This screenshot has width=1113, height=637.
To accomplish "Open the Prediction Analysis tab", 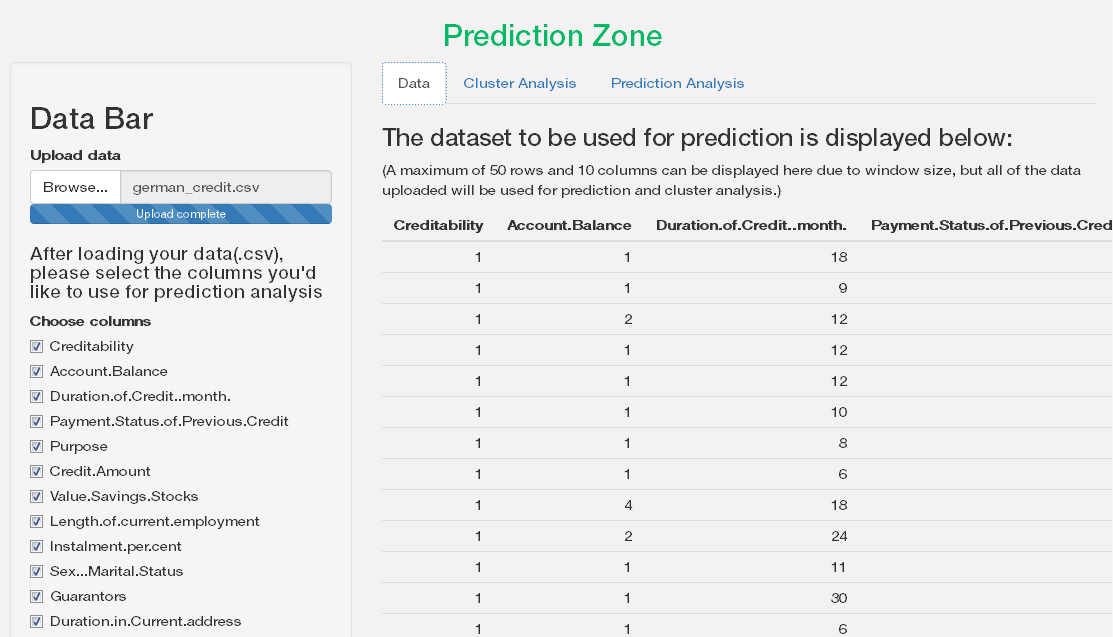I will (677, 84).
